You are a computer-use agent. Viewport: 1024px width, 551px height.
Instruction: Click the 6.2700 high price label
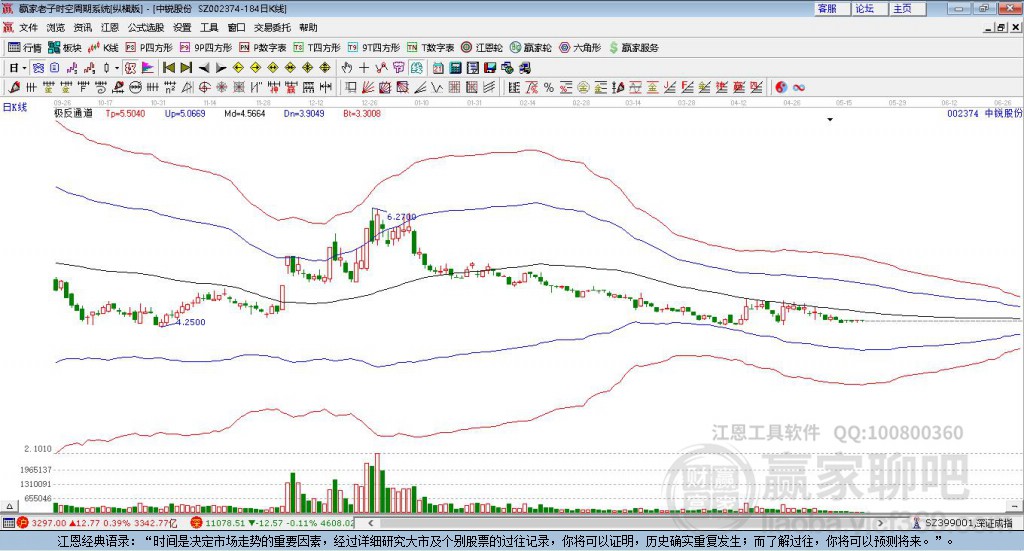point(402,217)
